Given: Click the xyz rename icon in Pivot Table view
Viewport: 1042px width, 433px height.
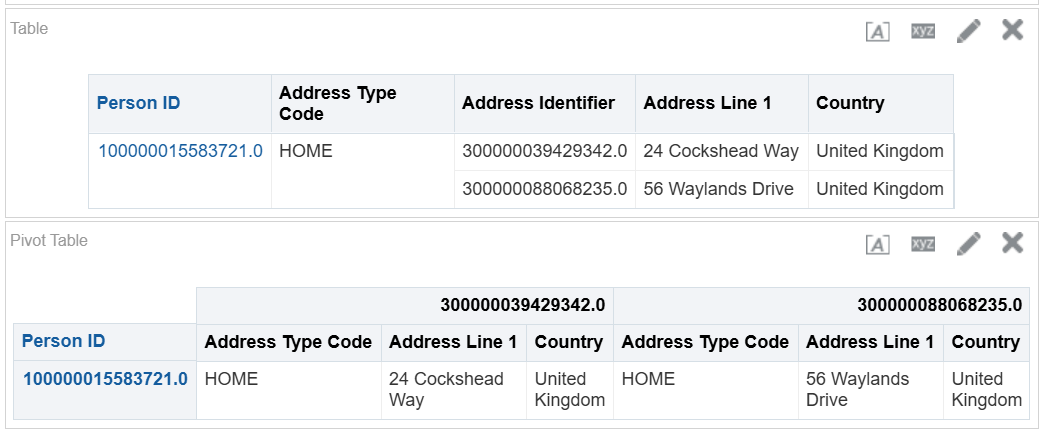Looking at the screenshot, I should (923, 244).
